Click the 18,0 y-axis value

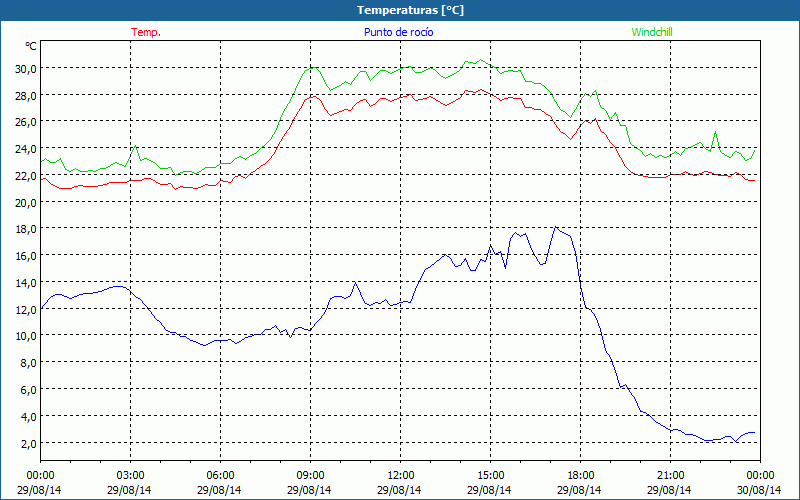pos(26,230)
